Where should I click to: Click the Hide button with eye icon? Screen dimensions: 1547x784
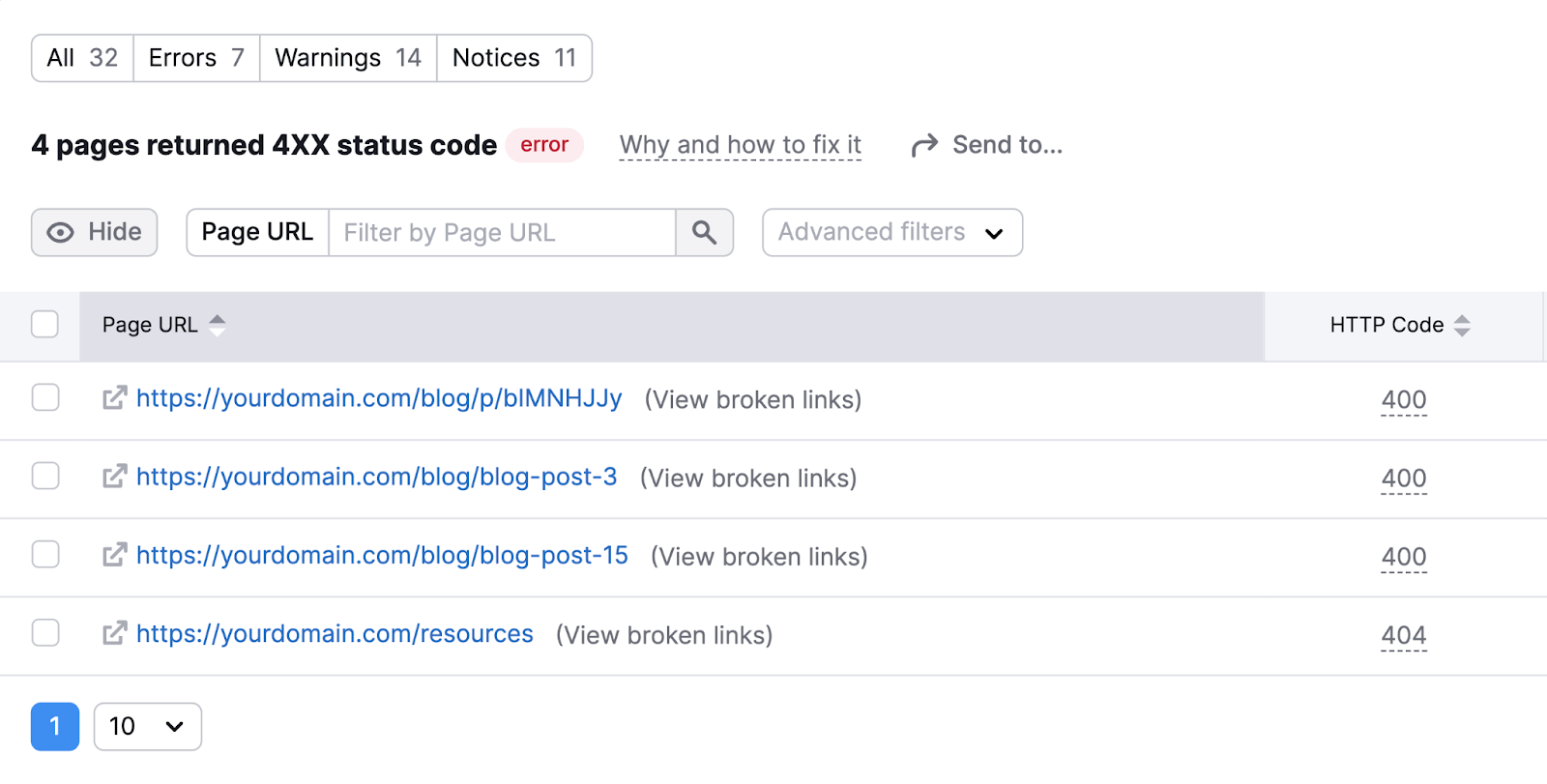click(x=95, y=233)
